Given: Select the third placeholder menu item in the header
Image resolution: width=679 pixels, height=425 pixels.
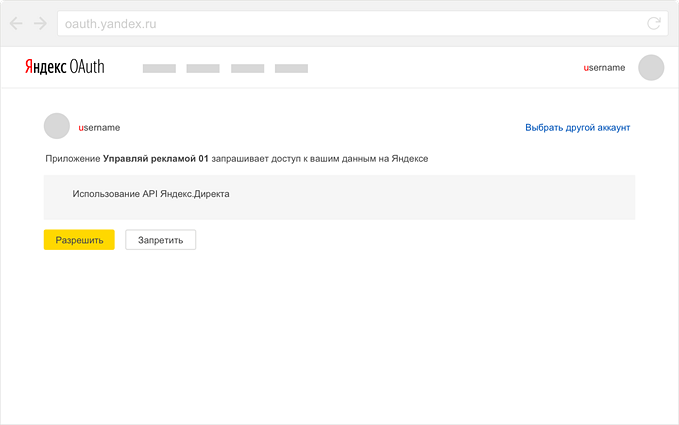Looking at the screenshot, I should [247, 69].
